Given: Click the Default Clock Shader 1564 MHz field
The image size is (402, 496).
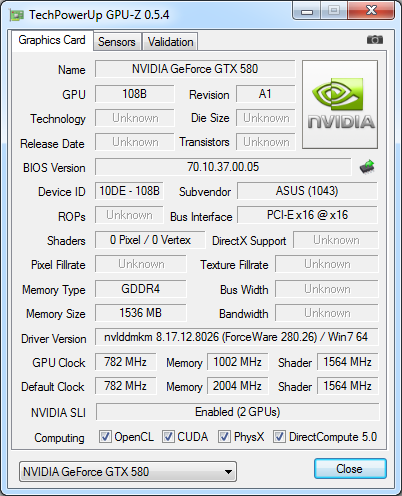Looking at the screenshot, I should [347, 386].
